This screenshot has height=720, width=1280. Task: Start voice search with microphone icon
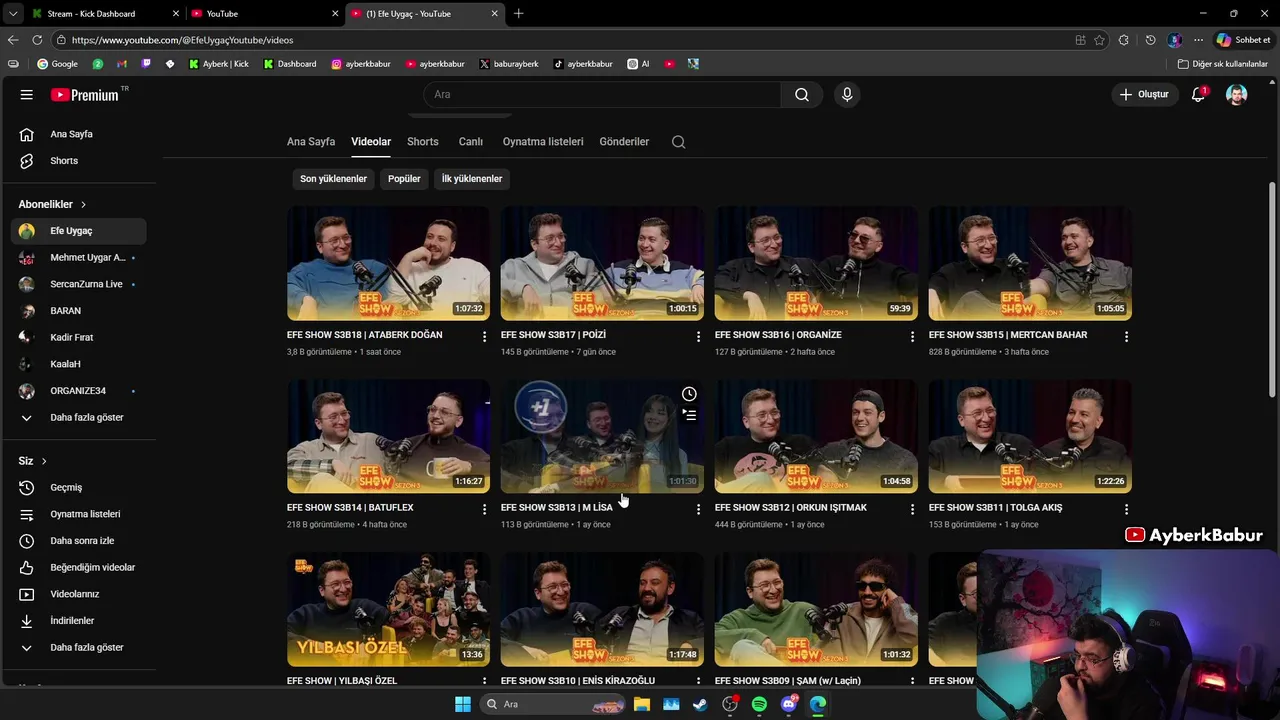tap(847, 95)
